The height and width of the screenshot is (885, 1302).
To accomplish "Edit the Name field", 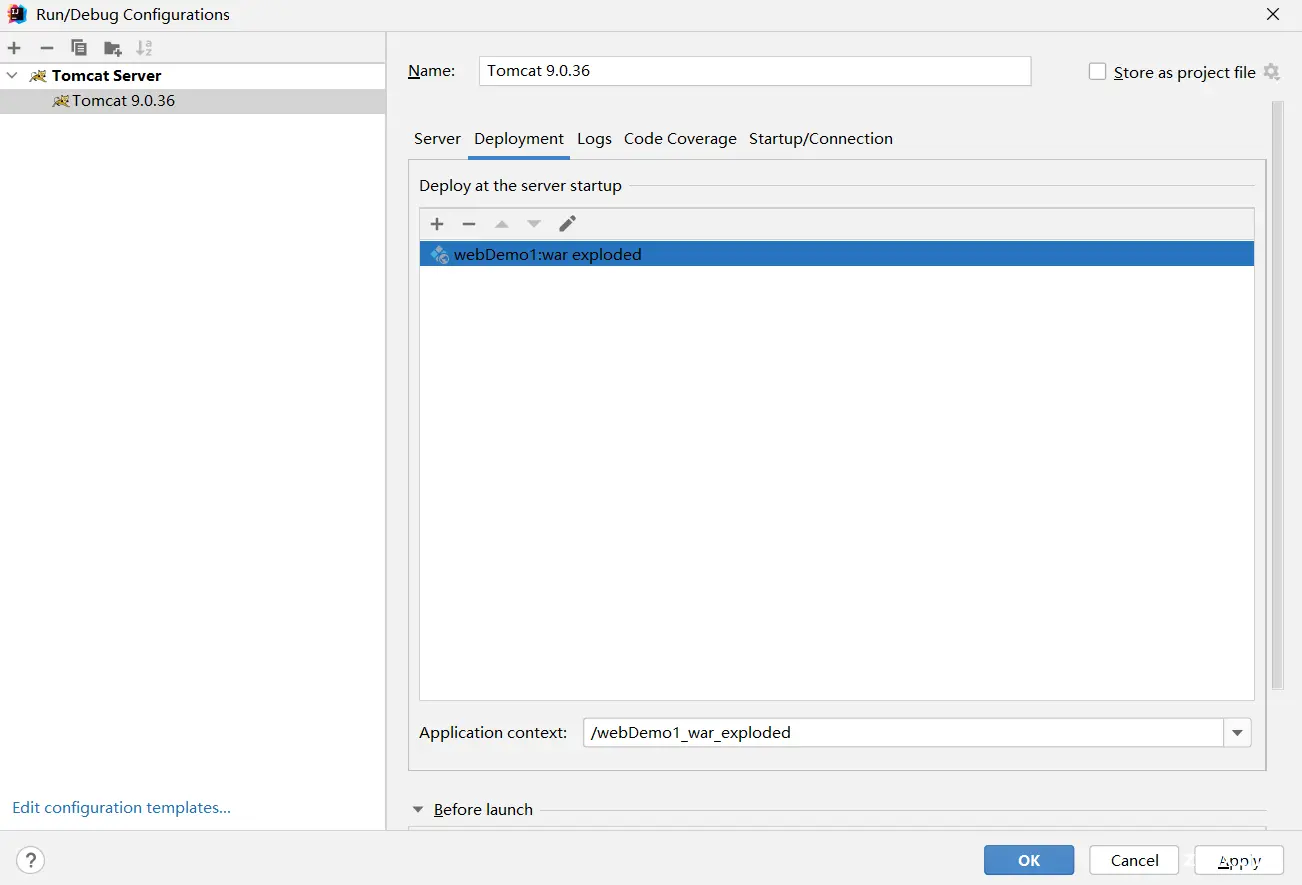I will pyautogui.click(x=754, y=71).
